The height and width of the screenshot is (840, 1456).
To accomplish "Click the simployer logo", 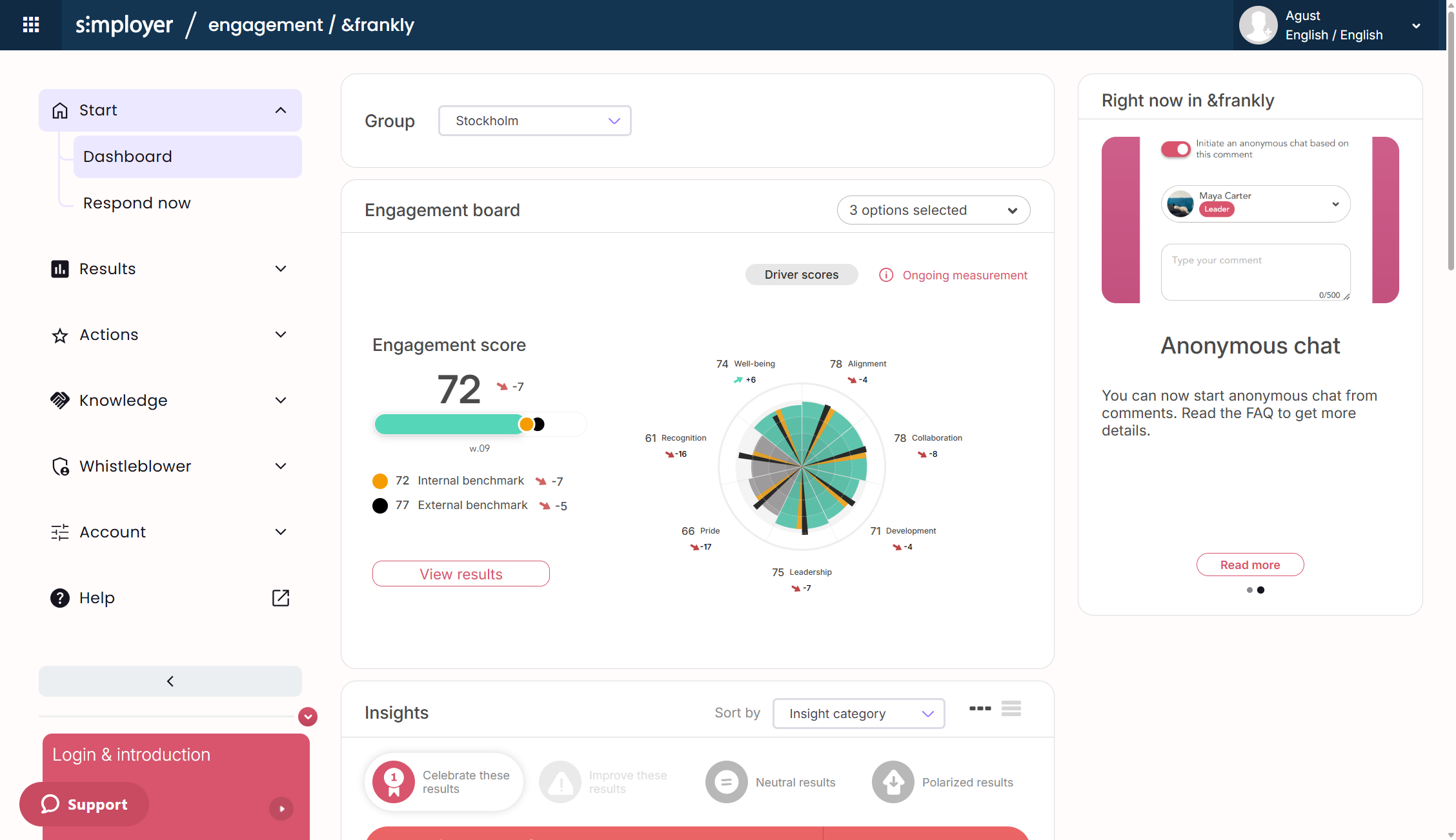I will 125,25.
